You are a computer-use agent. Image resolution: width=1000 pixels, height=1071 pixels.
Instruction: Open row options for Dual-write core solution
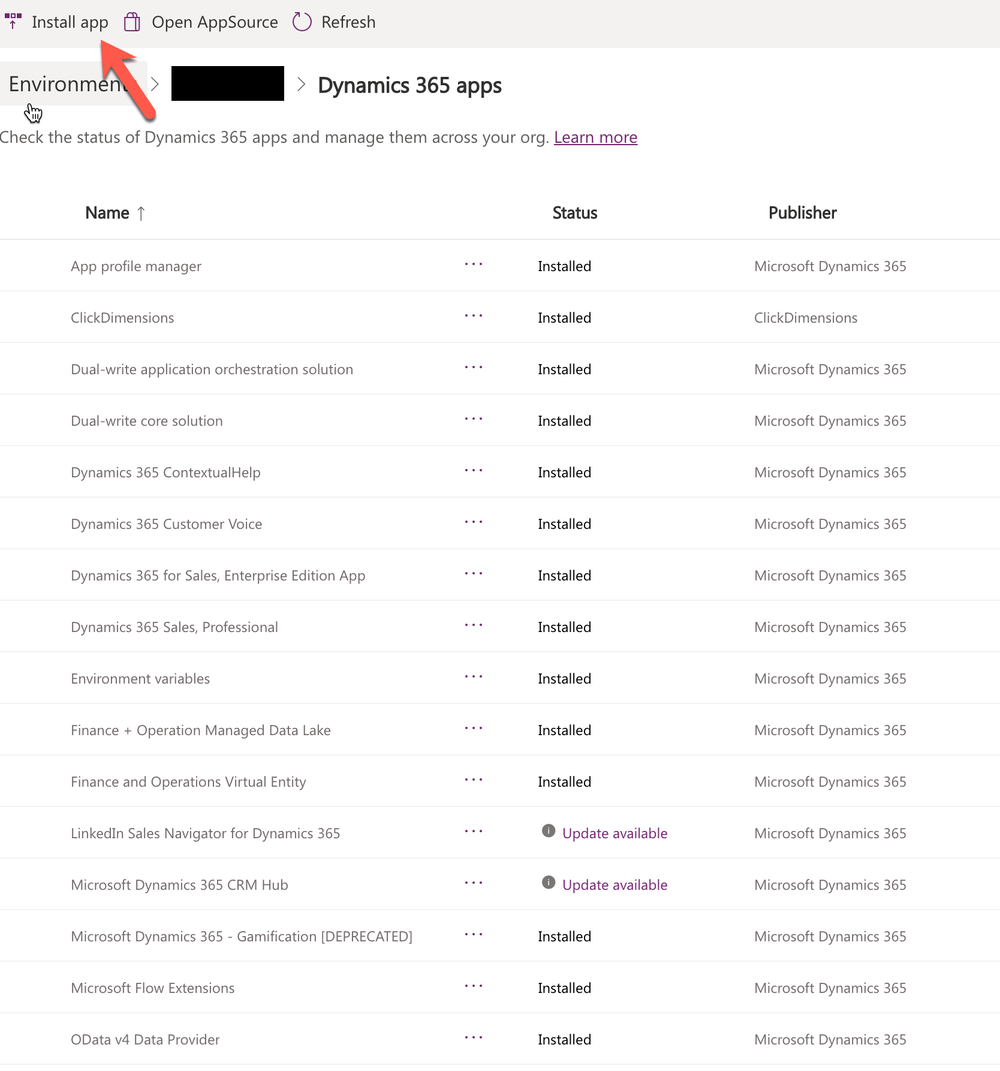point(473,419)
